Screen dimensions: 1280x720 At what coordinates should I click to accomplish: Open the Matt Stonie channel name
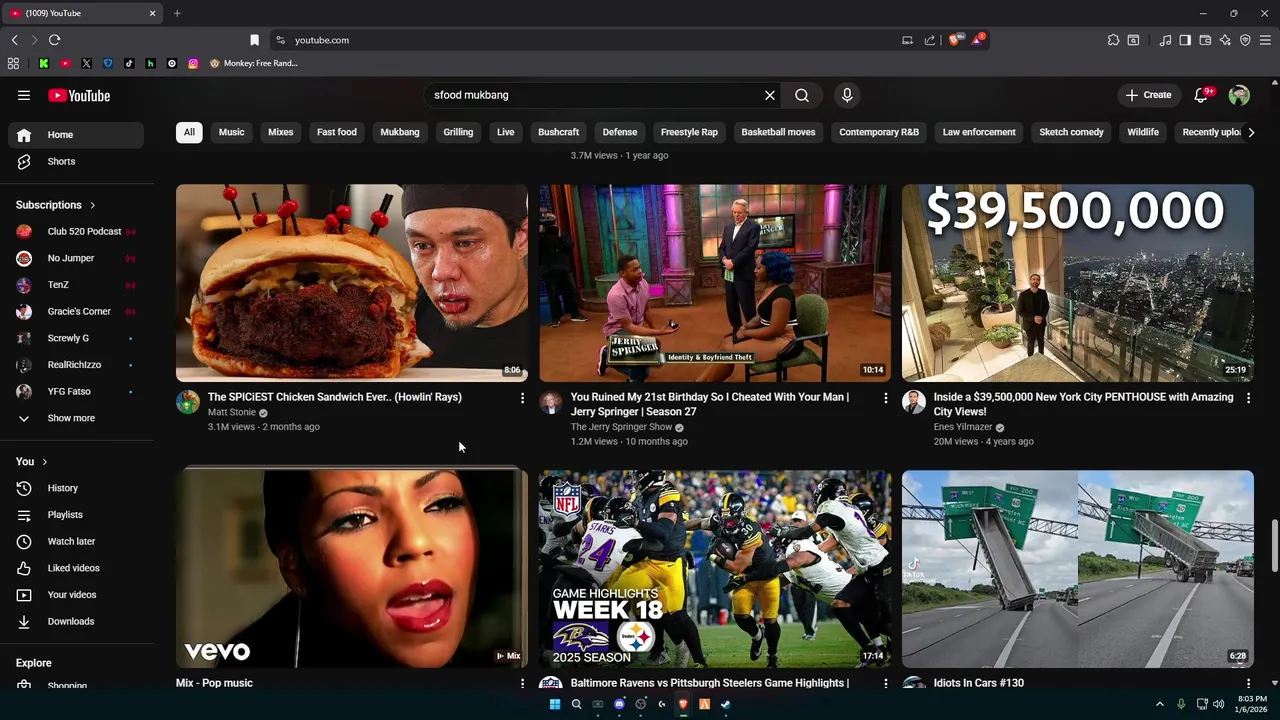point(232,413)
